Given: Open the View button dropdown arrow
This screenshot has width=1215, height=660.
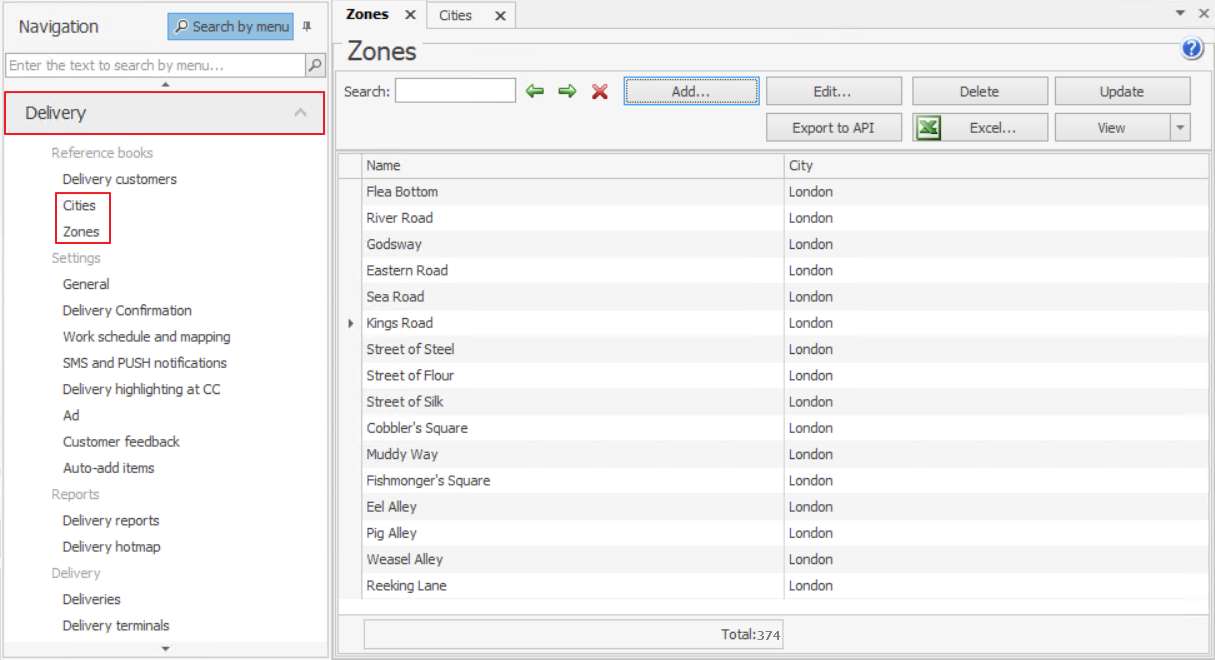Looking at the screenshot, I should 1180,128.
